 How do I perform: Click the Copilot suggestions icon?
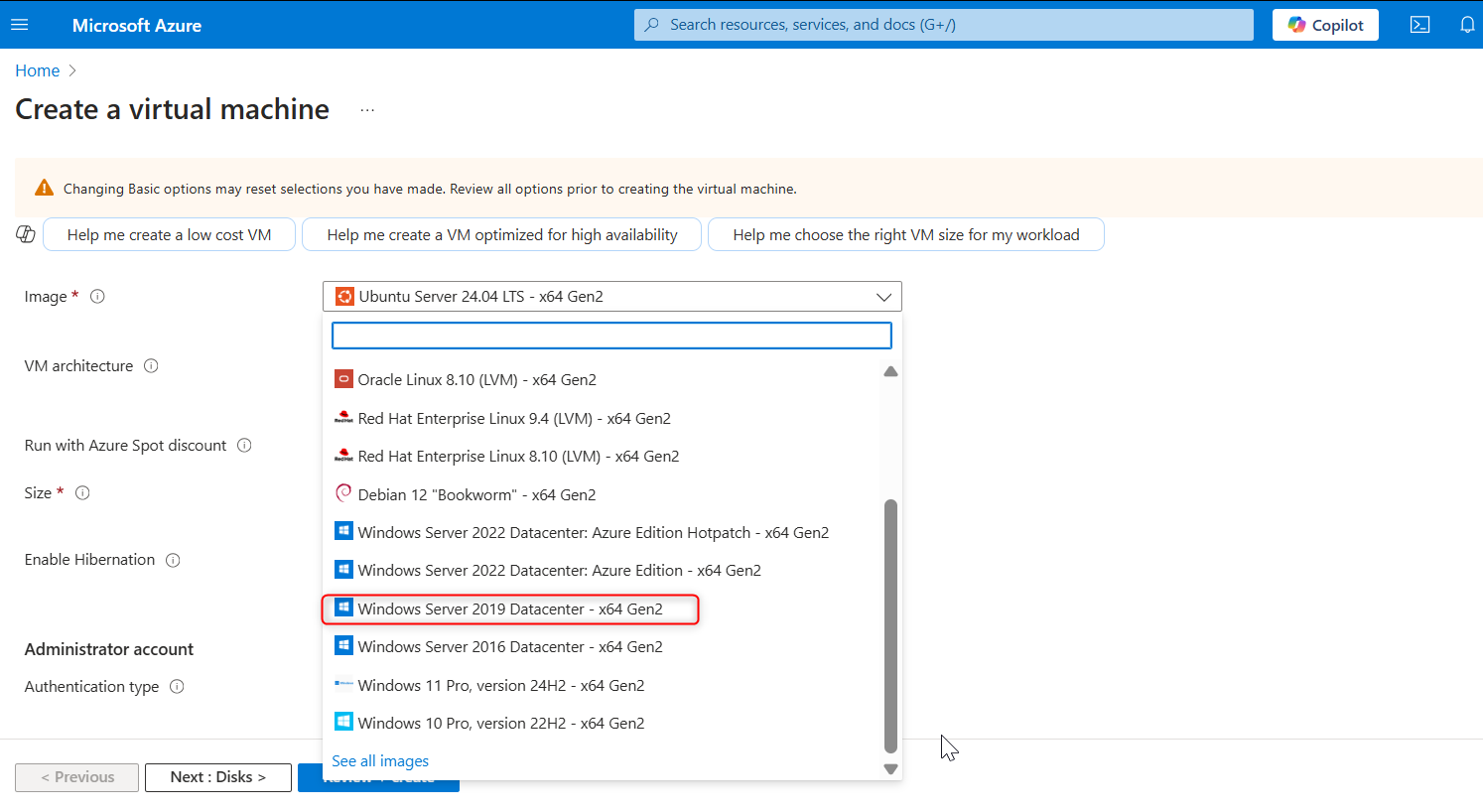(x=26, y=234)
